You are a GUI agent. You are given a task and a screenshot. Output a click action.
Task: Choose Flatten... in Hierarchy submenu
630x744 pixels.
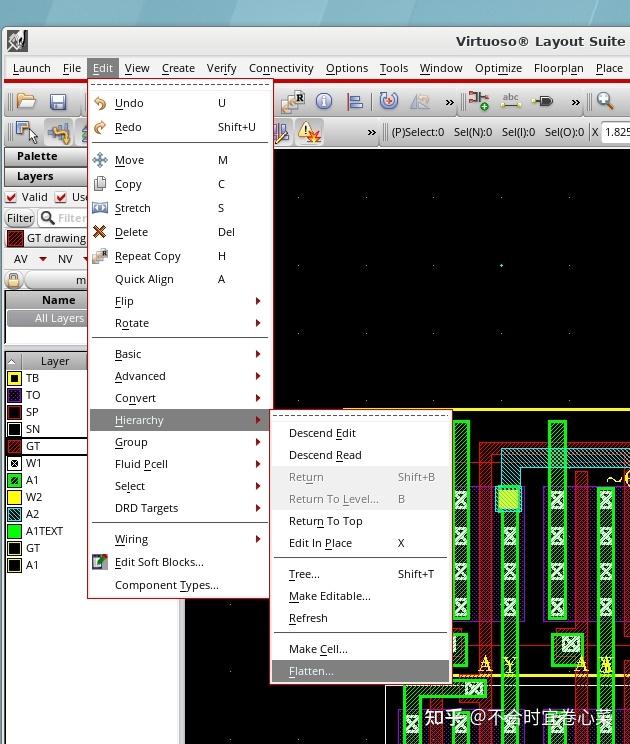[360, 671]
